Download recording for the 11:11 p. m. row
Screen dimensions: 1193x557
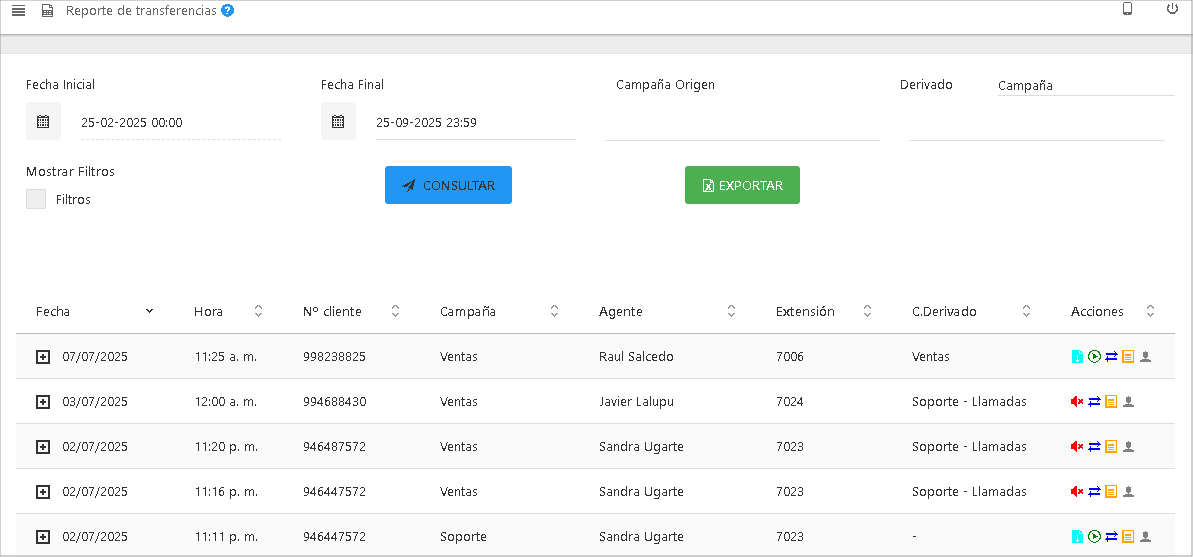point(1077,536)
